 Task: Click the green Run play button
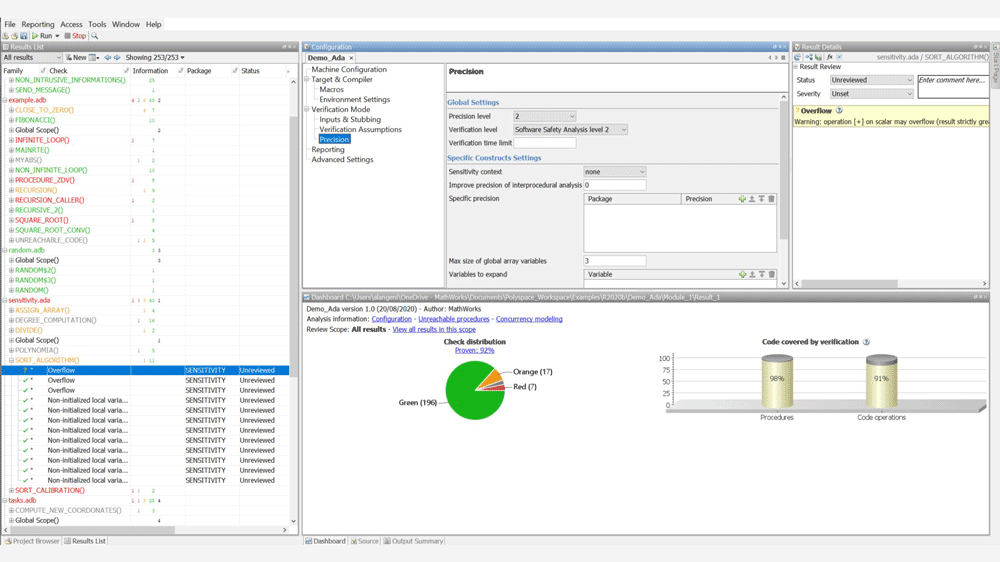coord(36,36)
